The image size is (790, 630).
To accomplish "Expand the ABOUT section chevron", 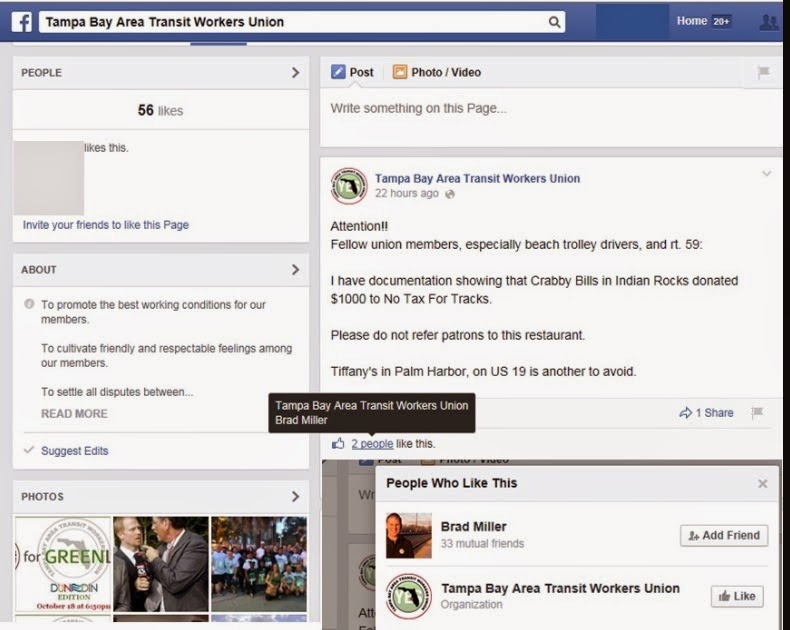I will pyautogui.click(x=295, y=270).
